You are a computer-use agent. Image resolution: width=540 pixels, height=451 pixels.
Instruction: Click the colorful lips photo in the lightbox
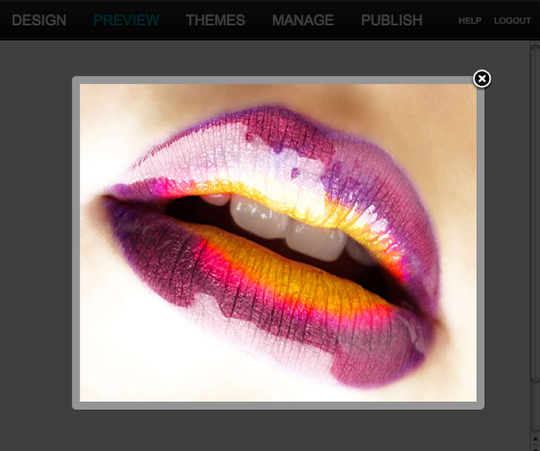[278, 243]
